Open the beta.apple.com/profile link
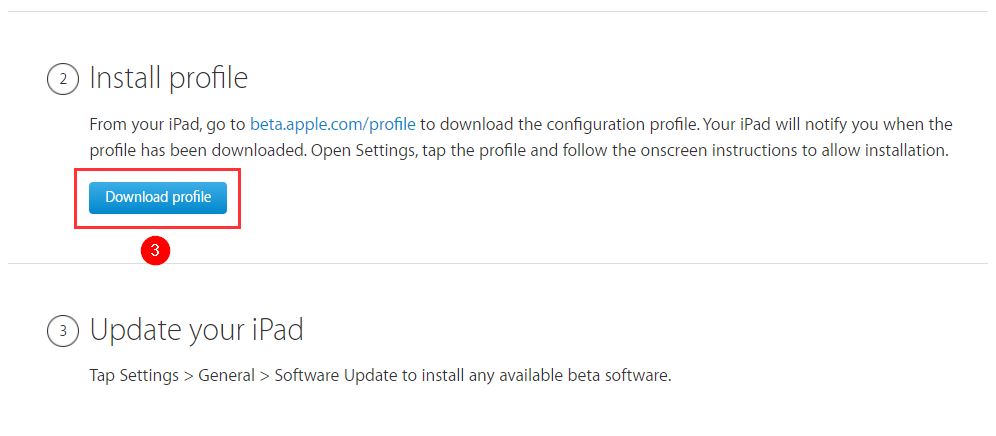The width and height of the screenshot is (996, 436). [333, 124]
